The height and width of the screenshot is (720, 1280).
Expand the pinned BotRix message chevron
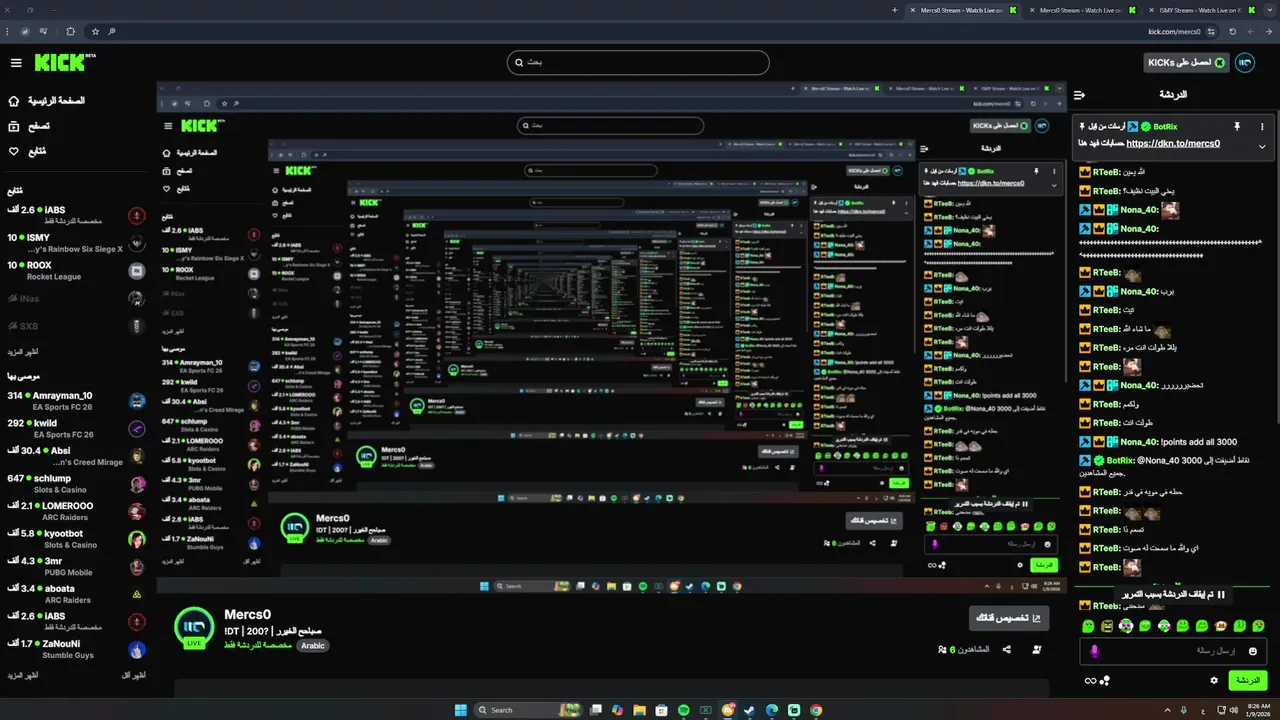[1262, 146]
